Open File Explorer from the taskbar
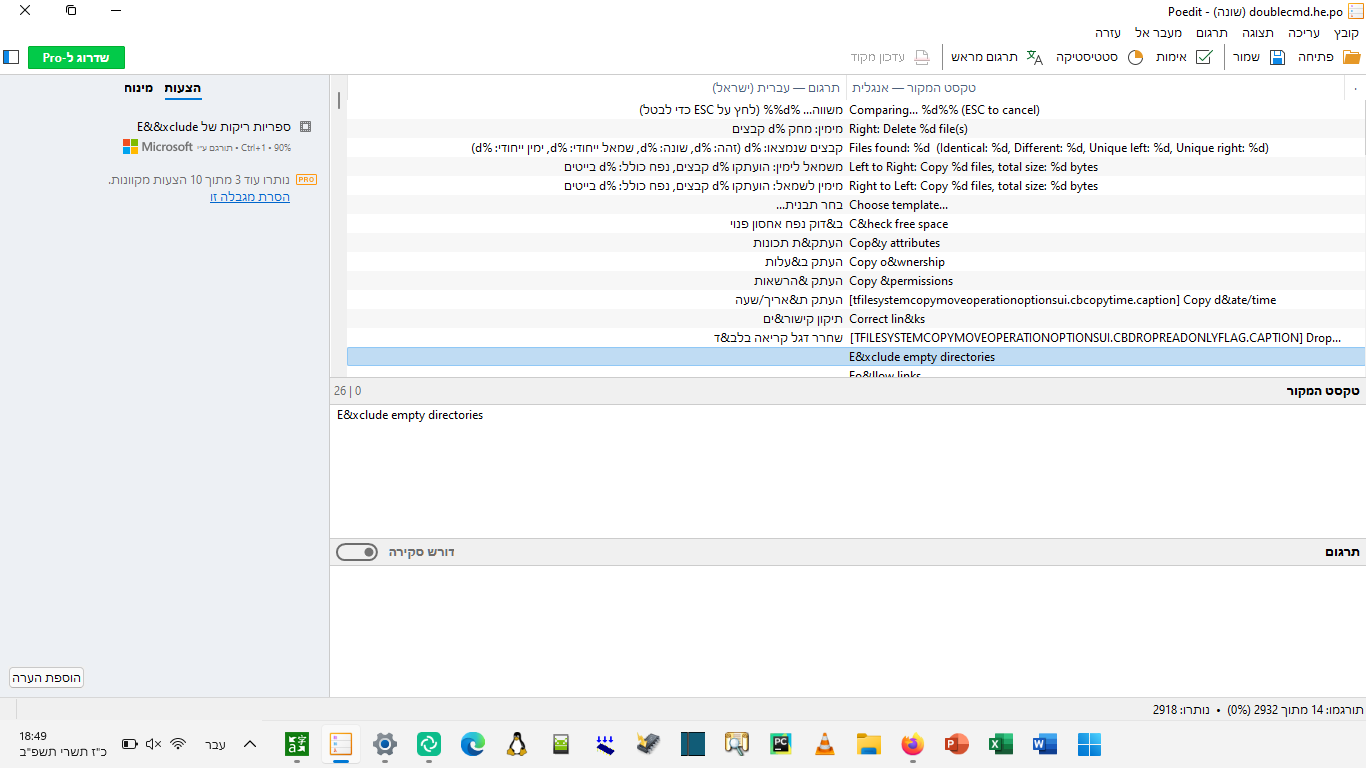 click(868, 744)
